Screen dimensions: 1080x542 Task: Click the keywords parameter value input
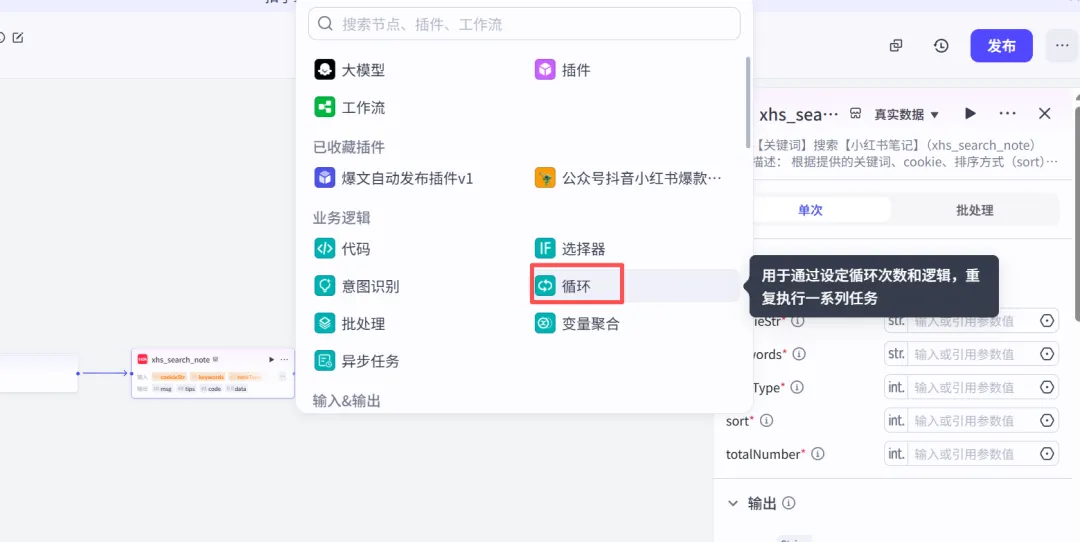click(x=971, y=354)
